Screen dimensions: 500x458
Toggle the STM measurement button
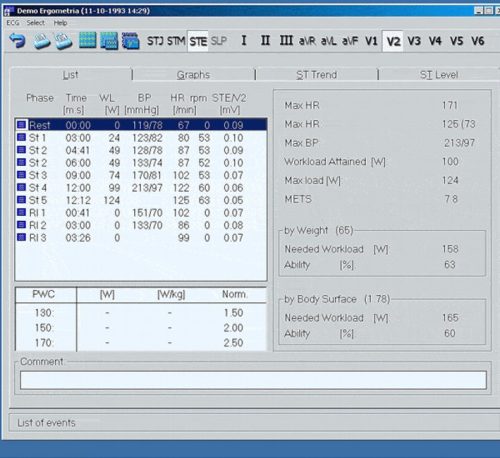[x=176, y=41]
